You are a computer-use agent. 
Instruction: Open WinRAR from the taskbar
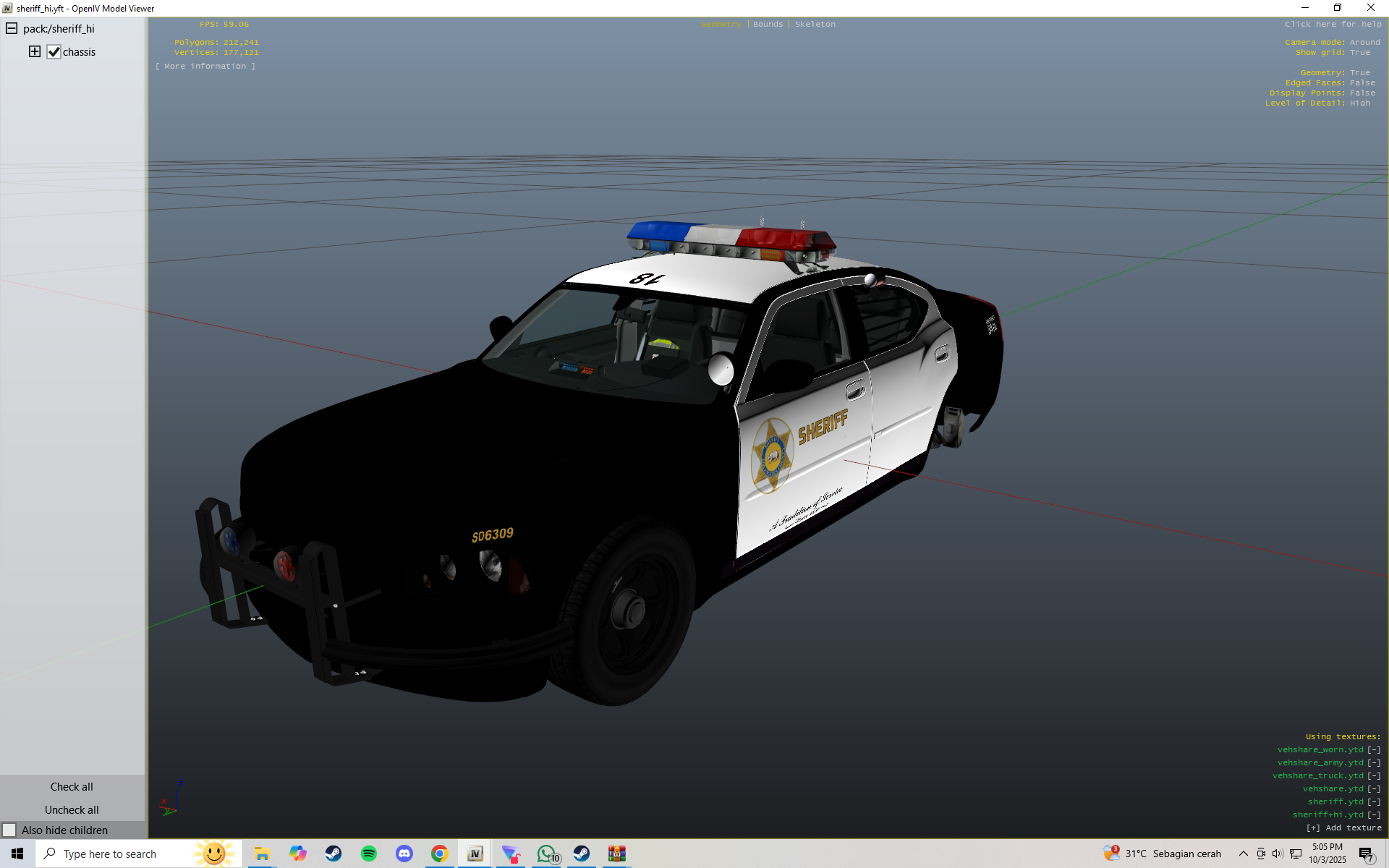pos(616,854)
